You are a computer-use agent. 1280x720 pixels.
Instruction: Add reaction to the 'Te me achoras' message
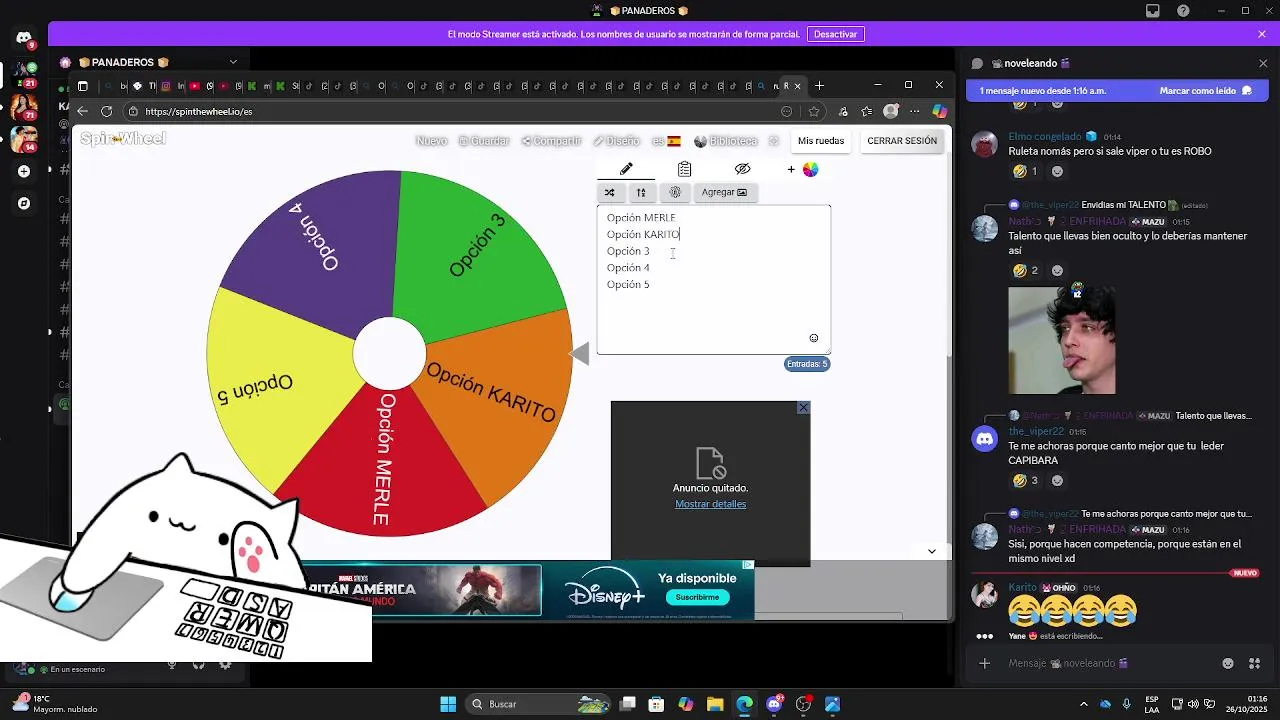click(1057, 481)
